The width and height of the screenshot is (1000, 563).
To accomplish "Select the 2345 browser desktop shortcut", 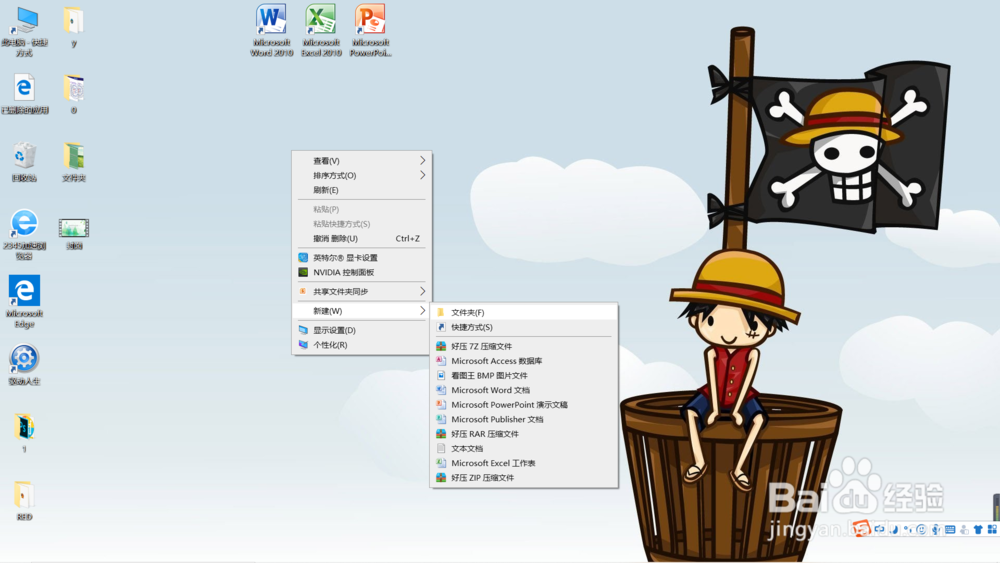I will tap(24, 235).
